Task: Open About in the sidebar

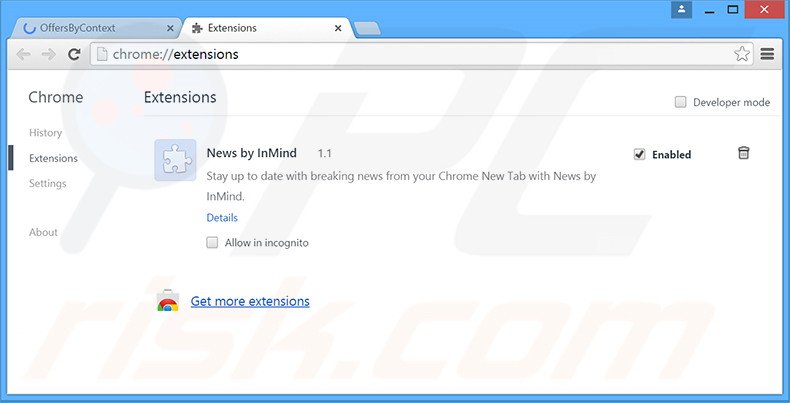Action: click(x=43, y=232)
